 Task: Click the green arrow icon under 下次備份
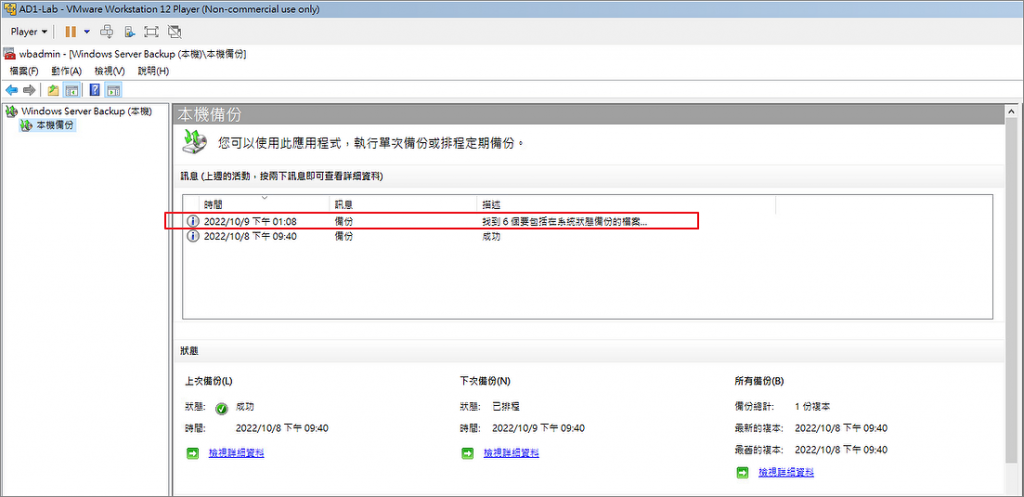(468, 453)
